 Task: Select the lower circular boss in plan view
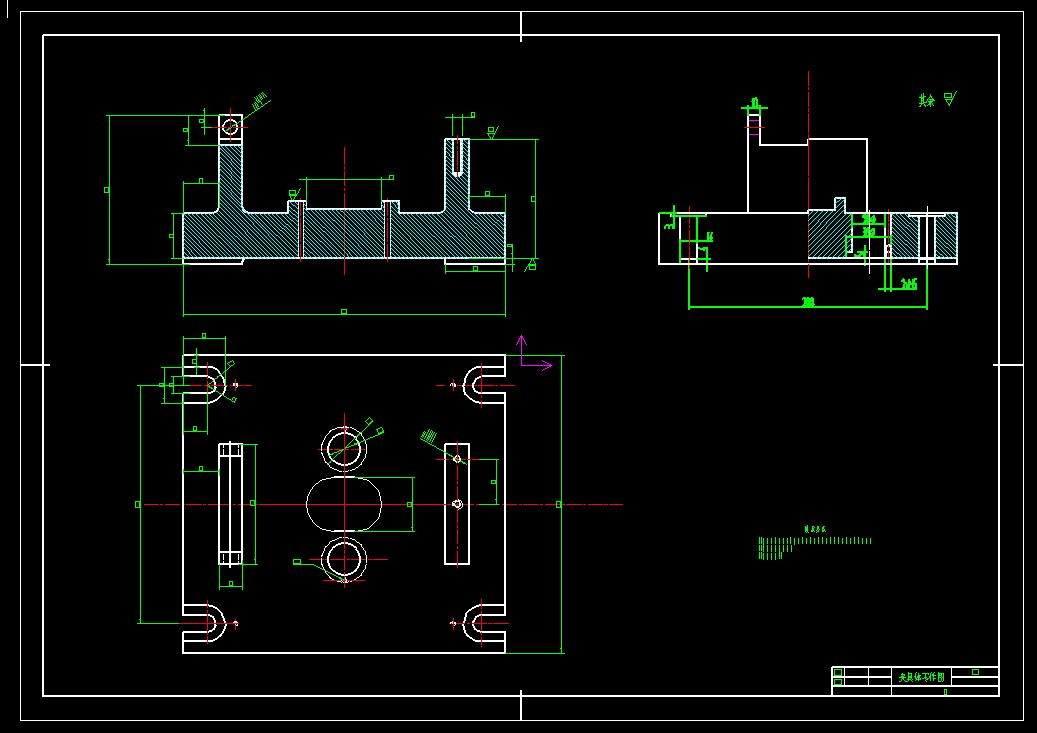[344, 560]
